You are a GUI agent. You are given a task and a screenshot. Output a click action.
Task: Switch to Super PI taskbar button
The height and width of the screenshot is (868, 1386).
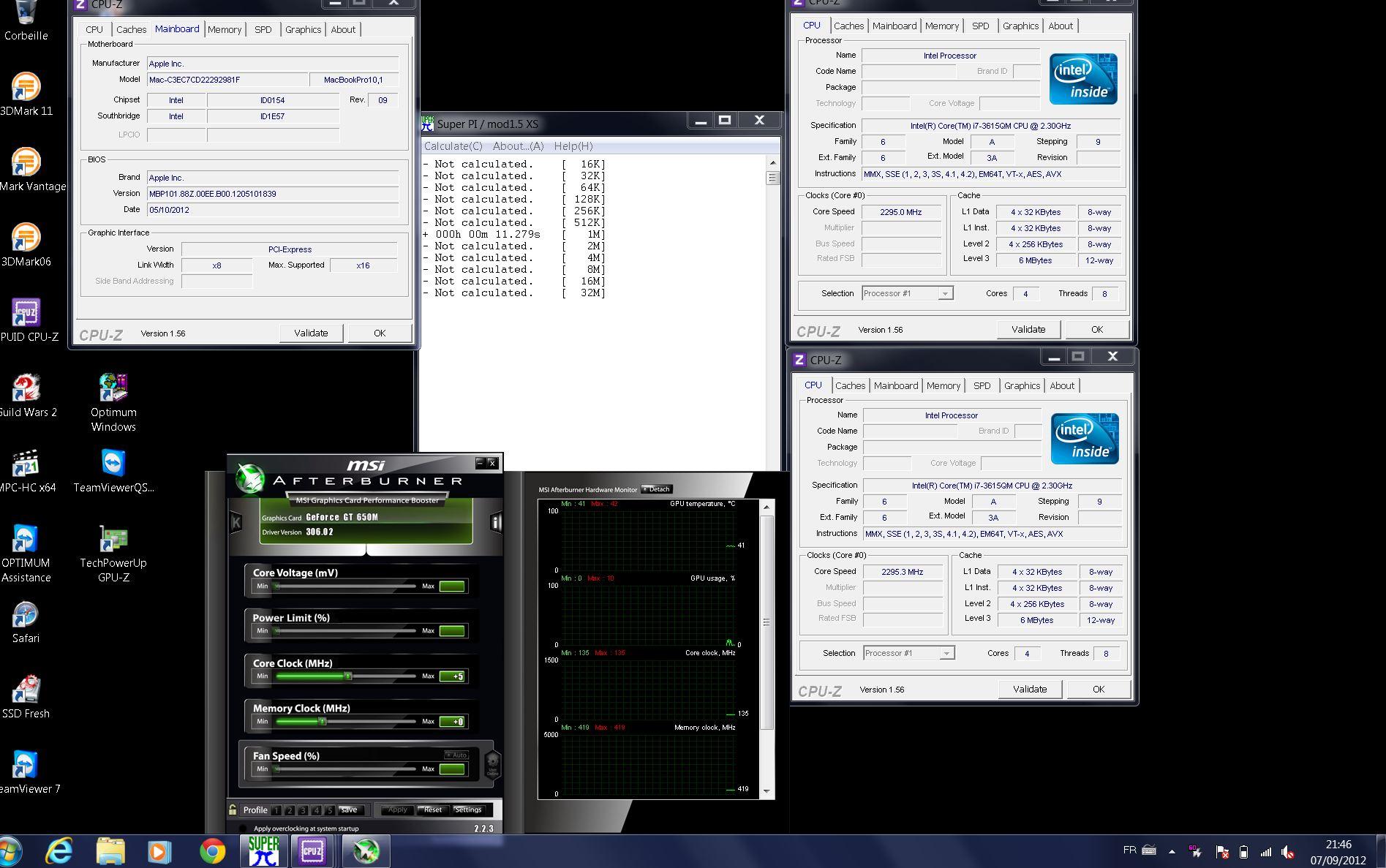263,851
